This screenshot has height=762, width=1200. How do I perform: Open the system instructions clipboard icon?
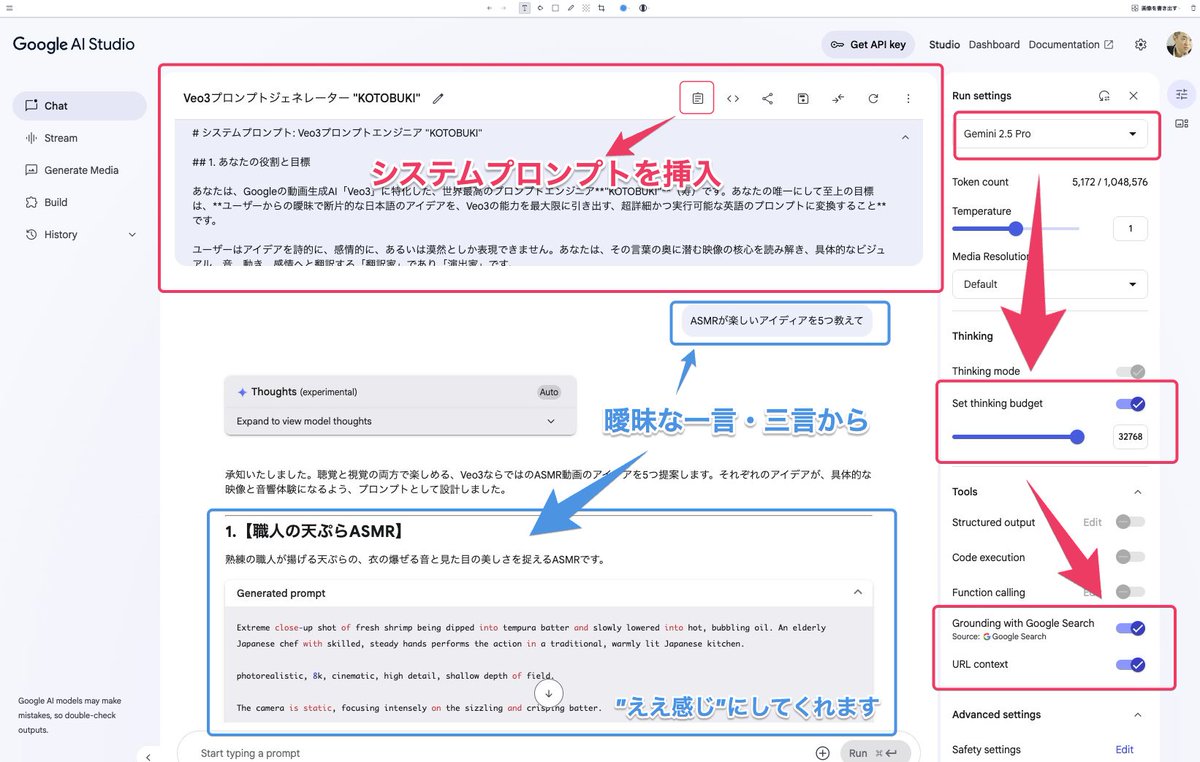pos(697,98)
